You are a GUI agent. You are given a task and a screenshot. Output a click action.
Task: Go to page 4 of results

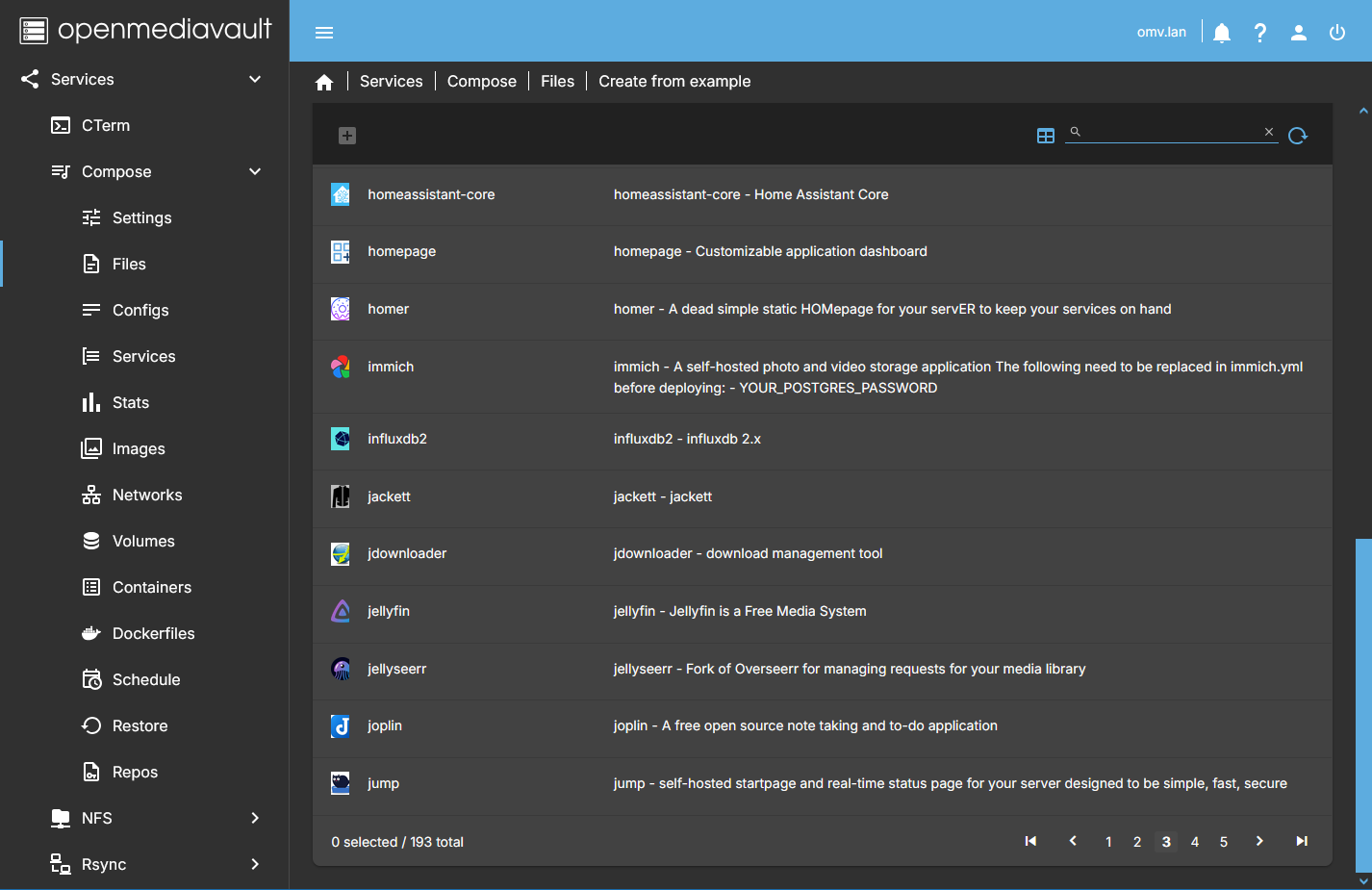tap(1195, 842)
